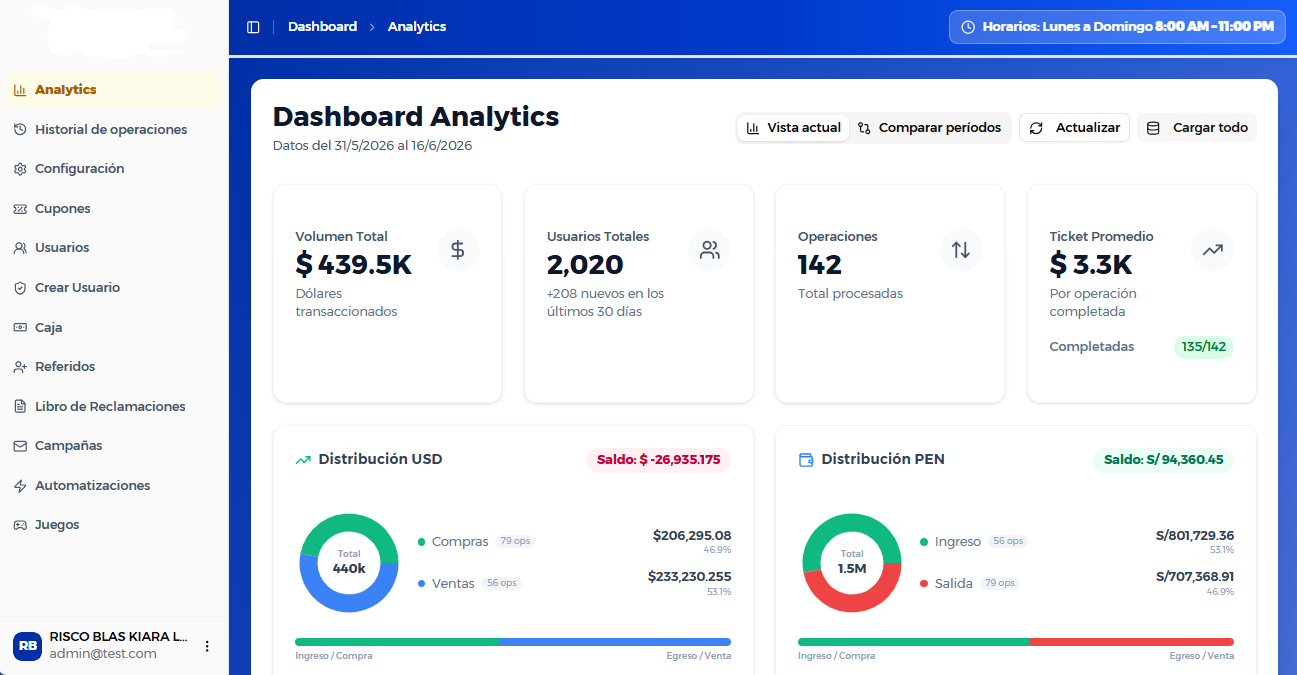The height and width of the screenshot is (675, 1297).
Task: Navigate to Crear Usuario
Action: pos(112,288)
